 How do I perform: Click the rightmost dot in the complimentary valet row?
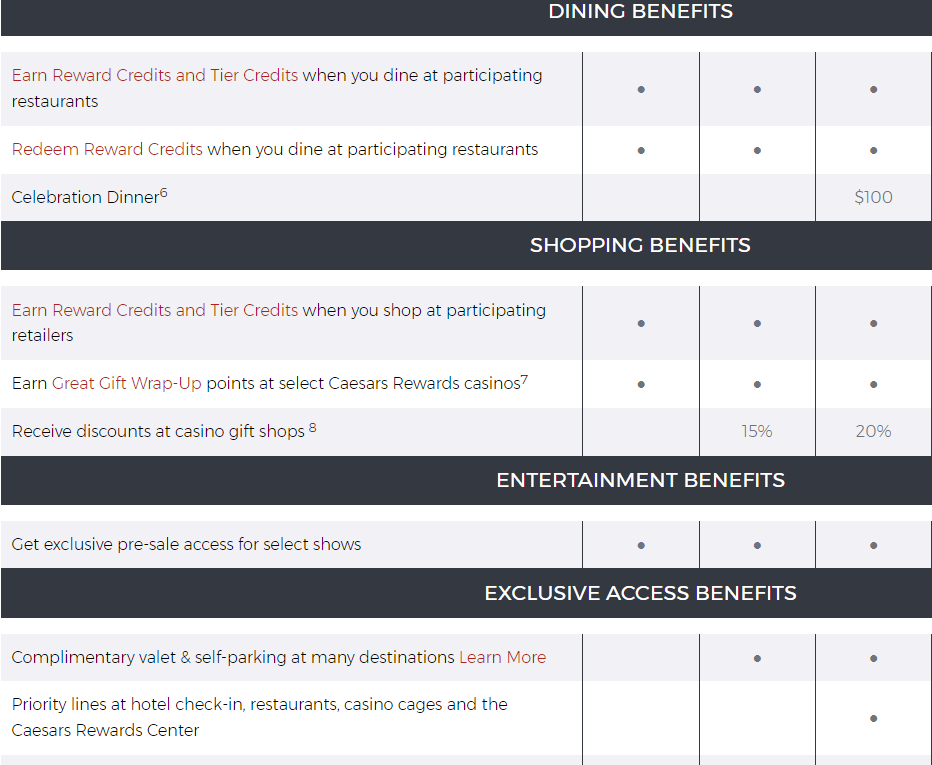(874, 659)
